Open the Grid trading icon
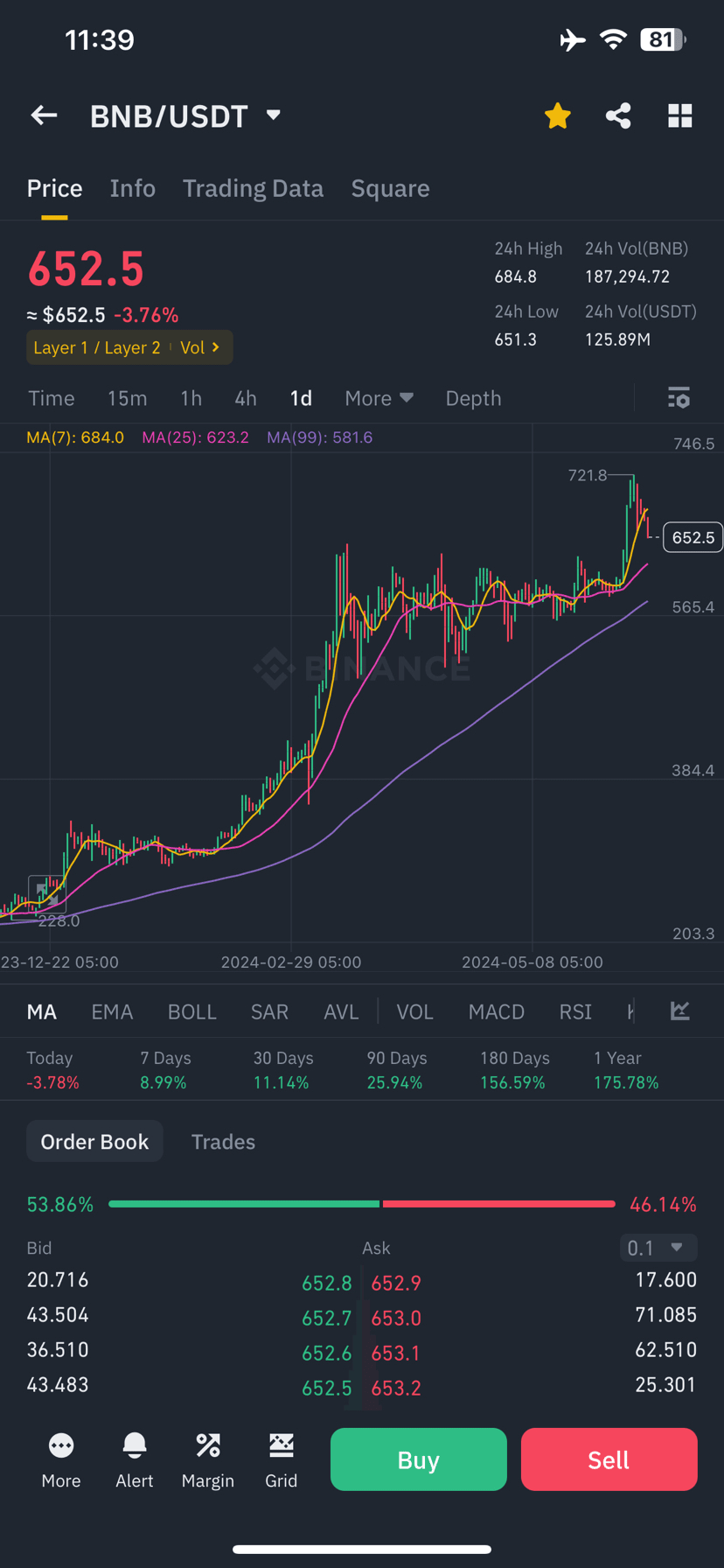Viewport: 724px width, 1568px height. coord(282,1459)
